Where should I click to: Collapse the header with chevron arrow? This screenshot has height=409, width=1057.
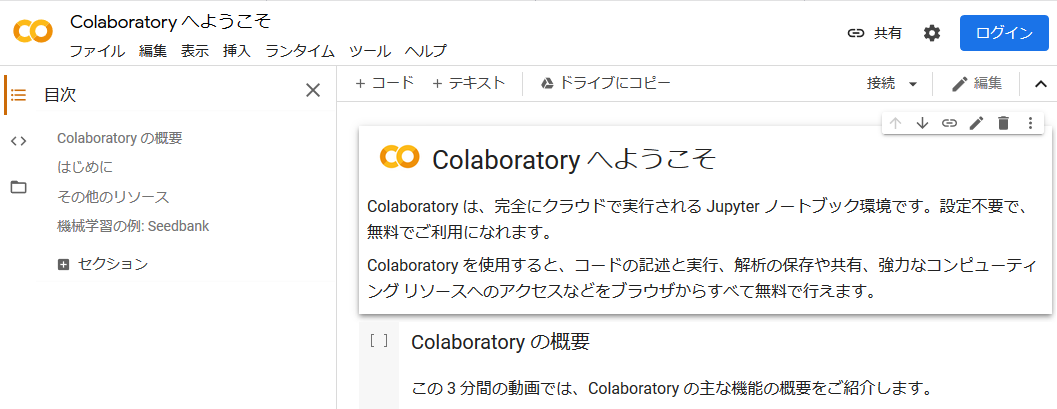coord(1040,84)
